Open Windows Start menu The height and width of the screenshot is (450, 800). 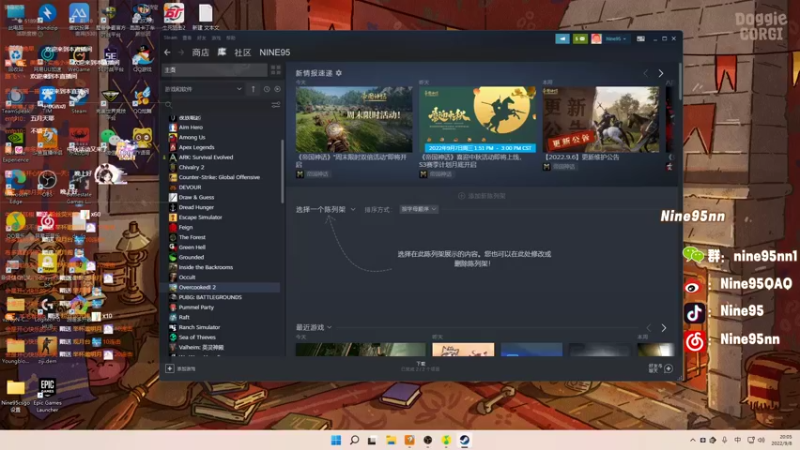click(336, 440)
